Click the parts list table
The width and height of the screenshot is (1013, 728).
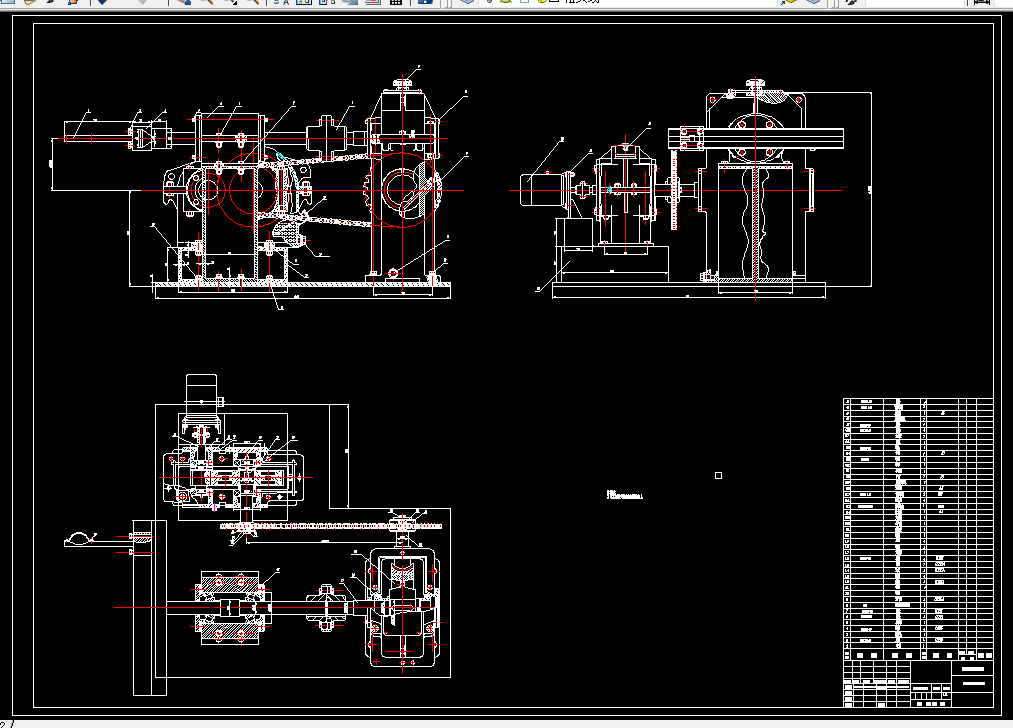pyautogui.click(x=918, y=528)
